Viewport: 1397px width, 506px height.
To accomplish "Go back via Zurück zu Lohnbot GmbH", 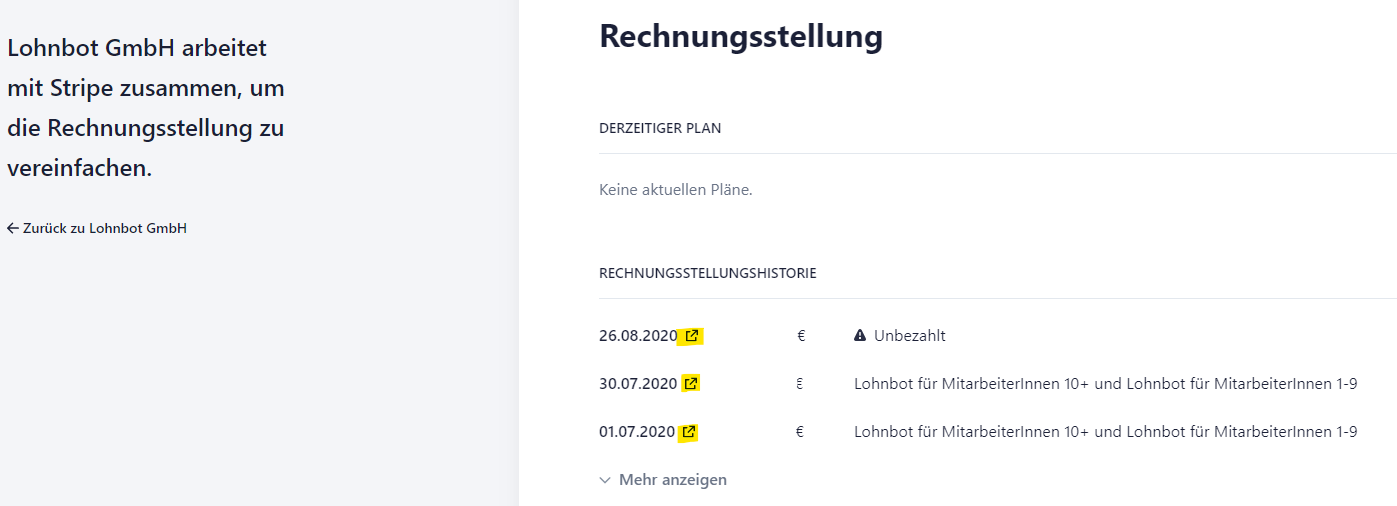I will coord(97,228).
